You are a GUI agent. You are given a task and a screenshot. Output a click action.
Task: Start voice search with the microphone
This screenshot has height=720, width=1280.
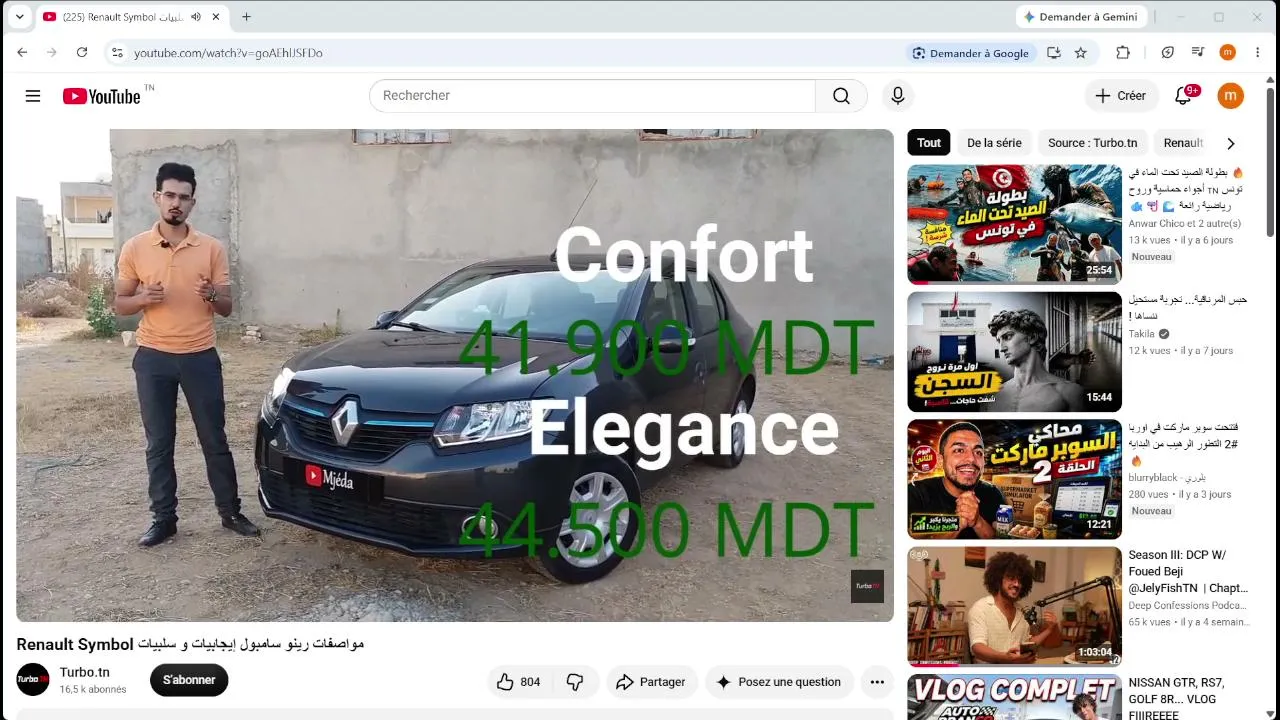tap(898, 96)
